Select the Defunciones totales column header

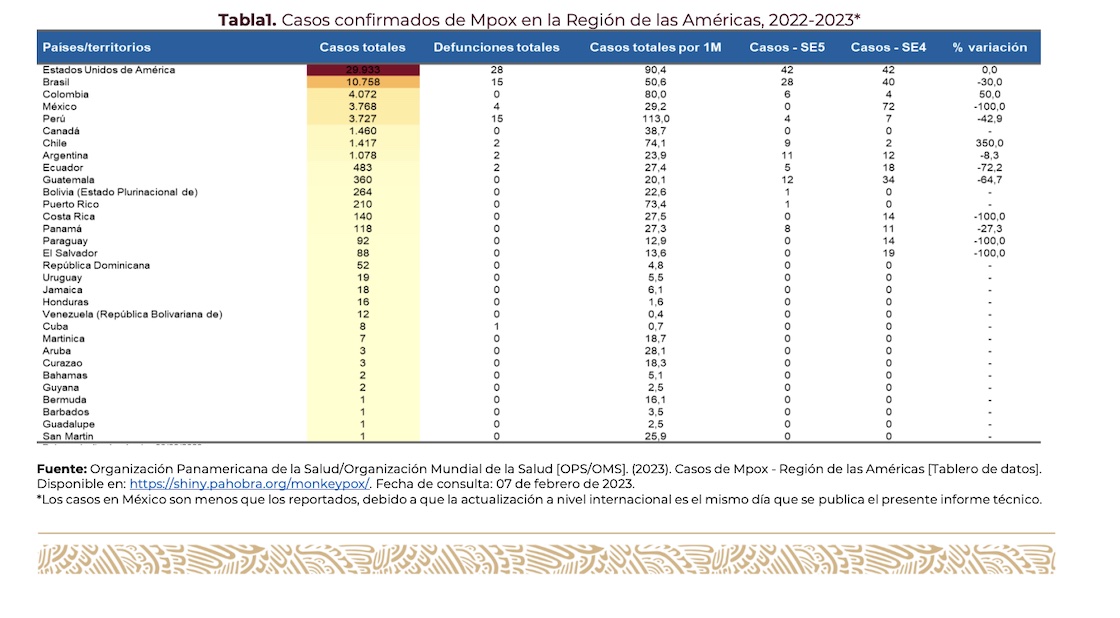point(496,47)
